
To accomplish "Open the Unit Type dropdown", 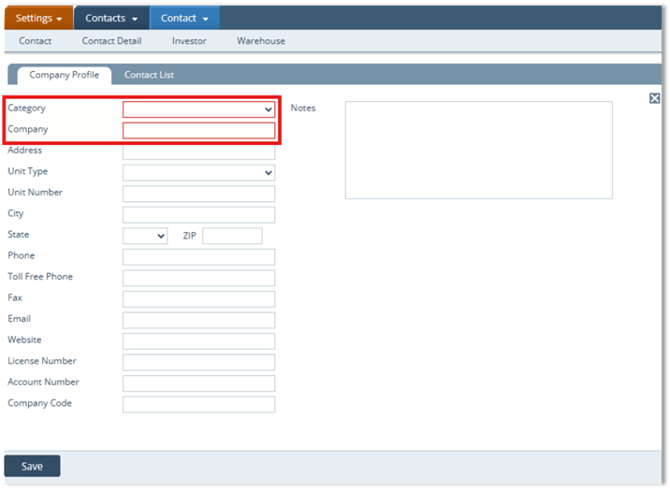I will tap(198, 172).
